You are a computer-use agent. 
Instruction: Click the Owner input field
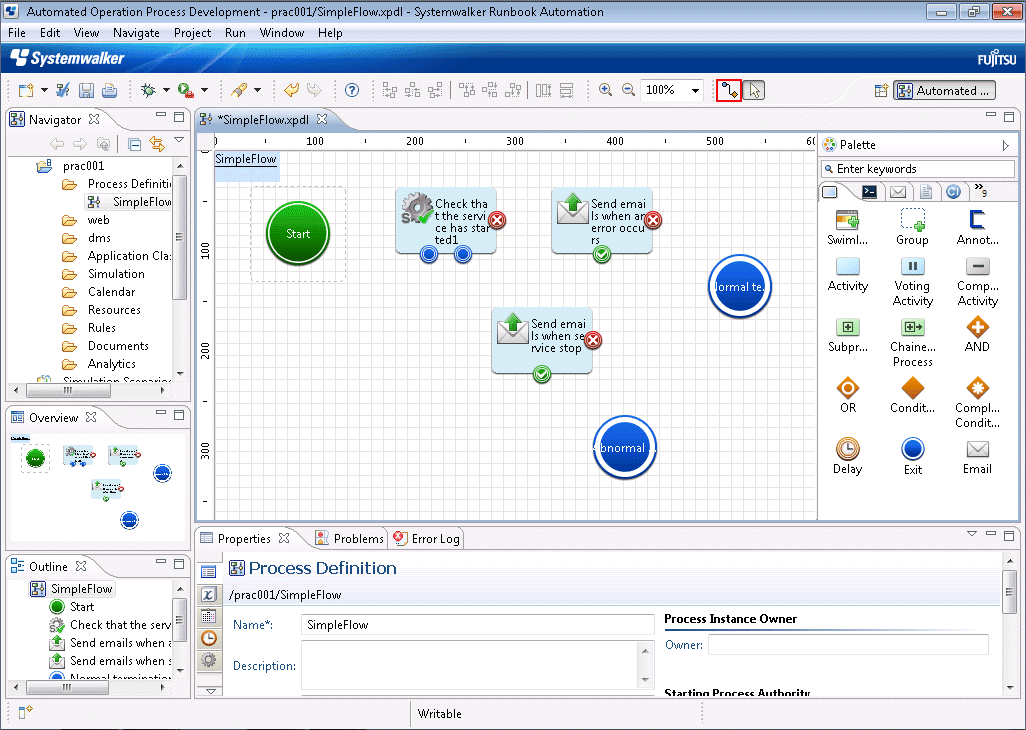click(848, 644)
